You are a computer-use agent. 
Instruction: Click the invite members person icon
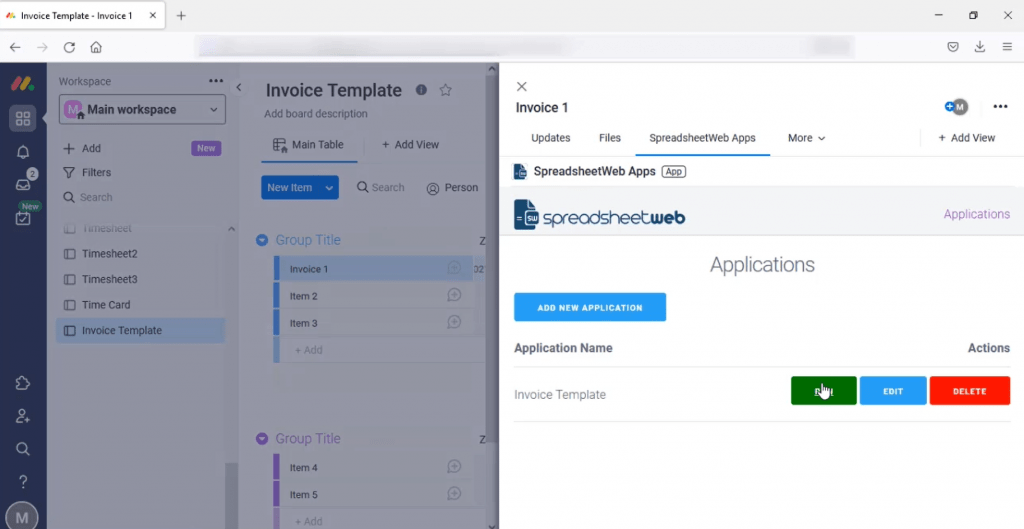point(23,416)
